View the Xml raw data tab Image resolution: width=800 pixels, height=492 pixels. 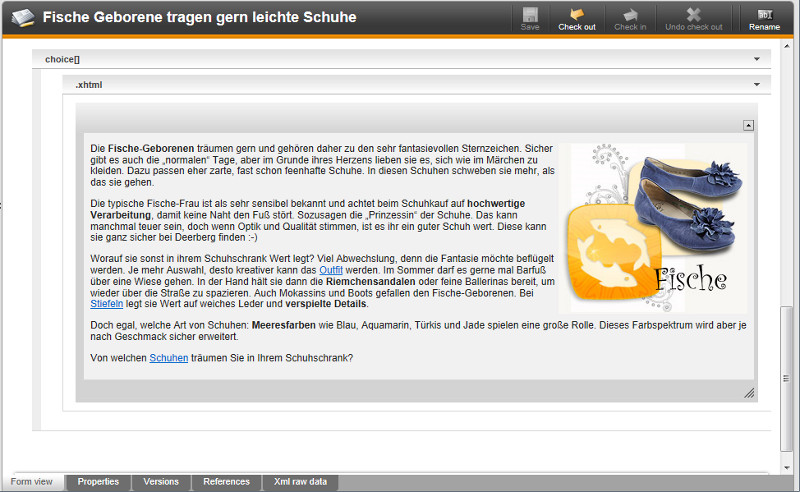pos(300,482)
